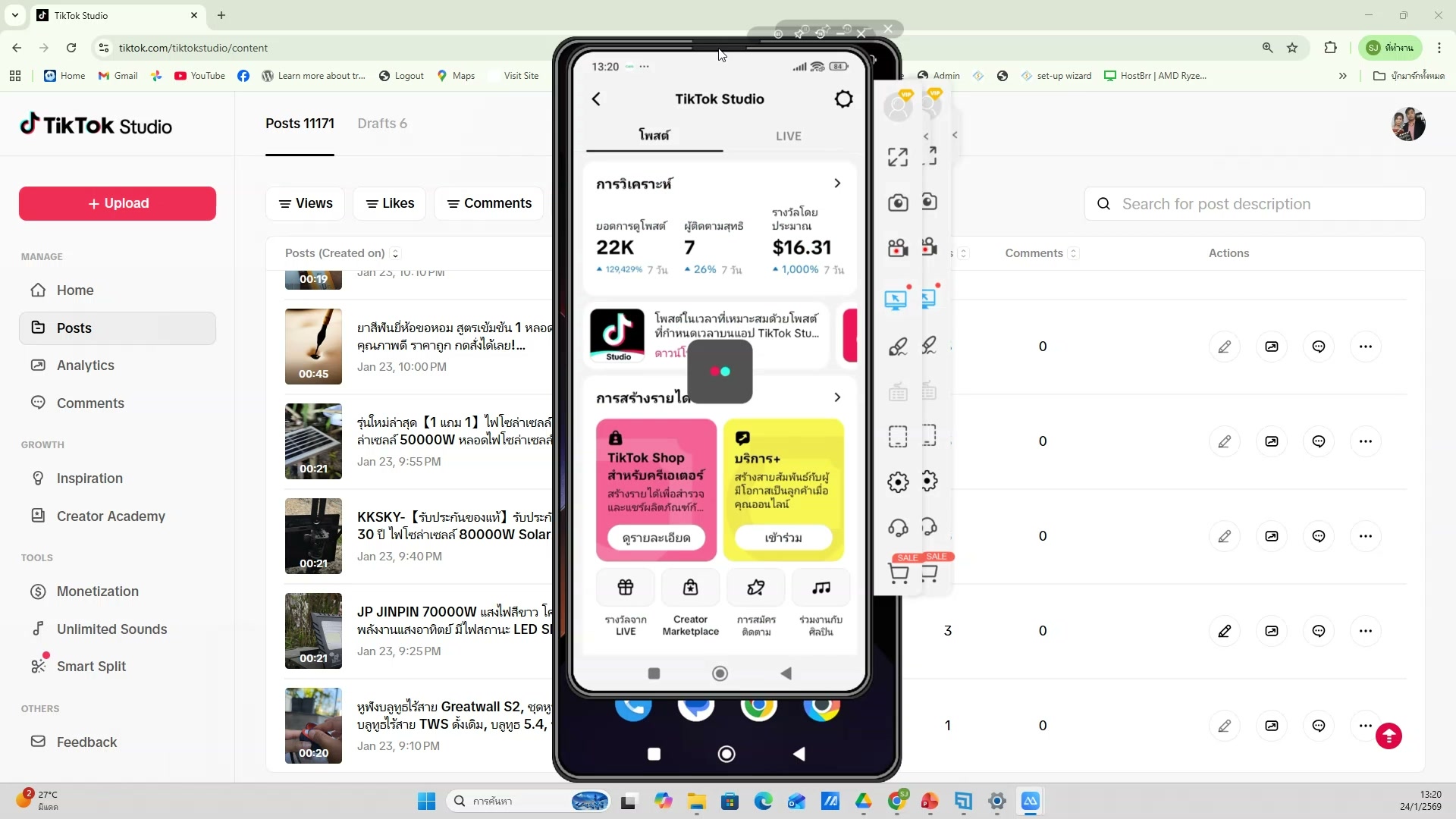Image resolution: width=1456 pixels, height=819 pixels.
Task: Select the blue screen mirroring icon
Action: pyautogui.click(x=896, y=297)
